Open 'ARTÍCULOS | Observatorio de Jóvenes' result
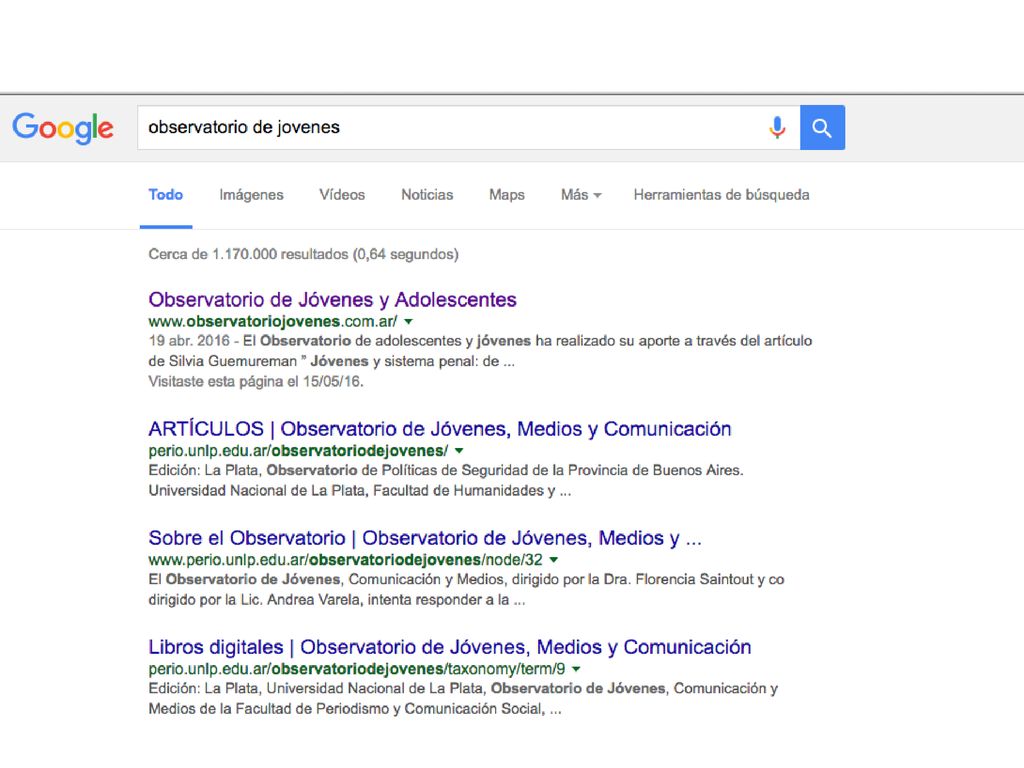The height and width of the screenshot is (768, 1024). tap(440, 429)
